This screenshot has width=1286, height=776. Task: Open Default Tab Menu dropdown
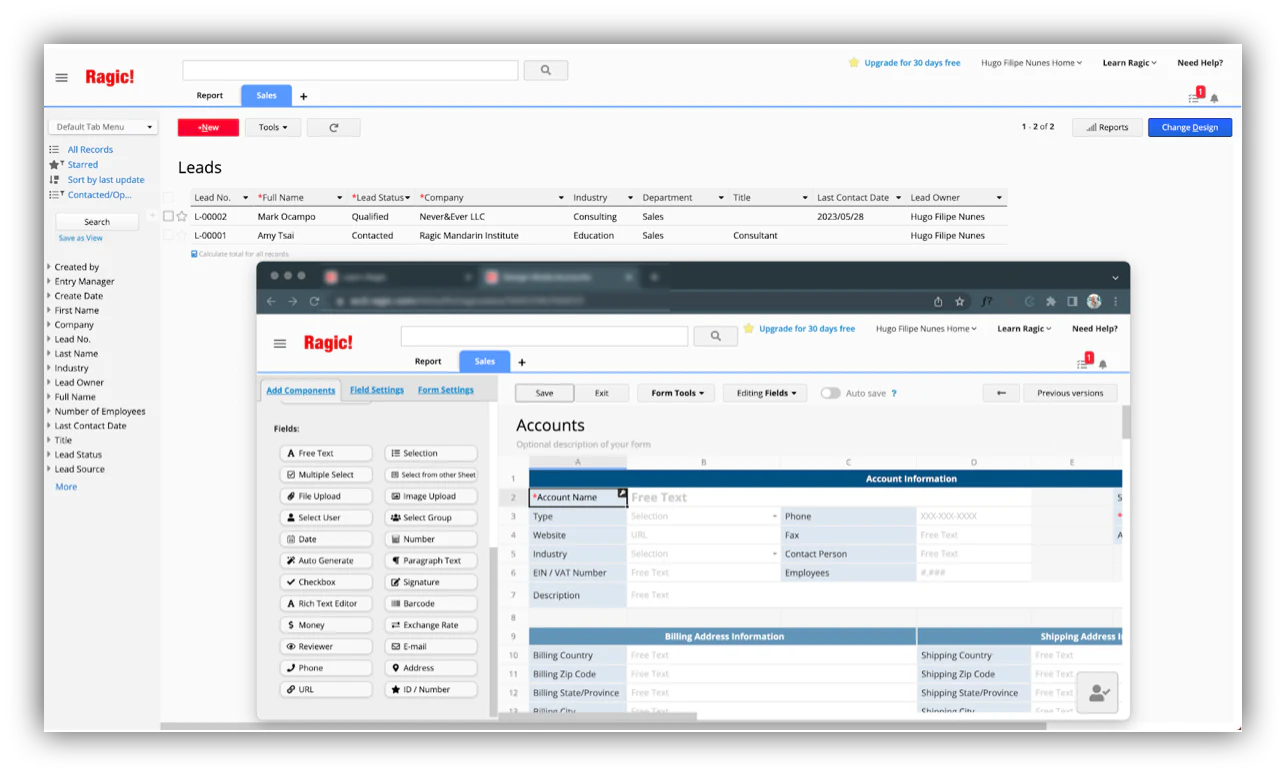tap(103, 127)
